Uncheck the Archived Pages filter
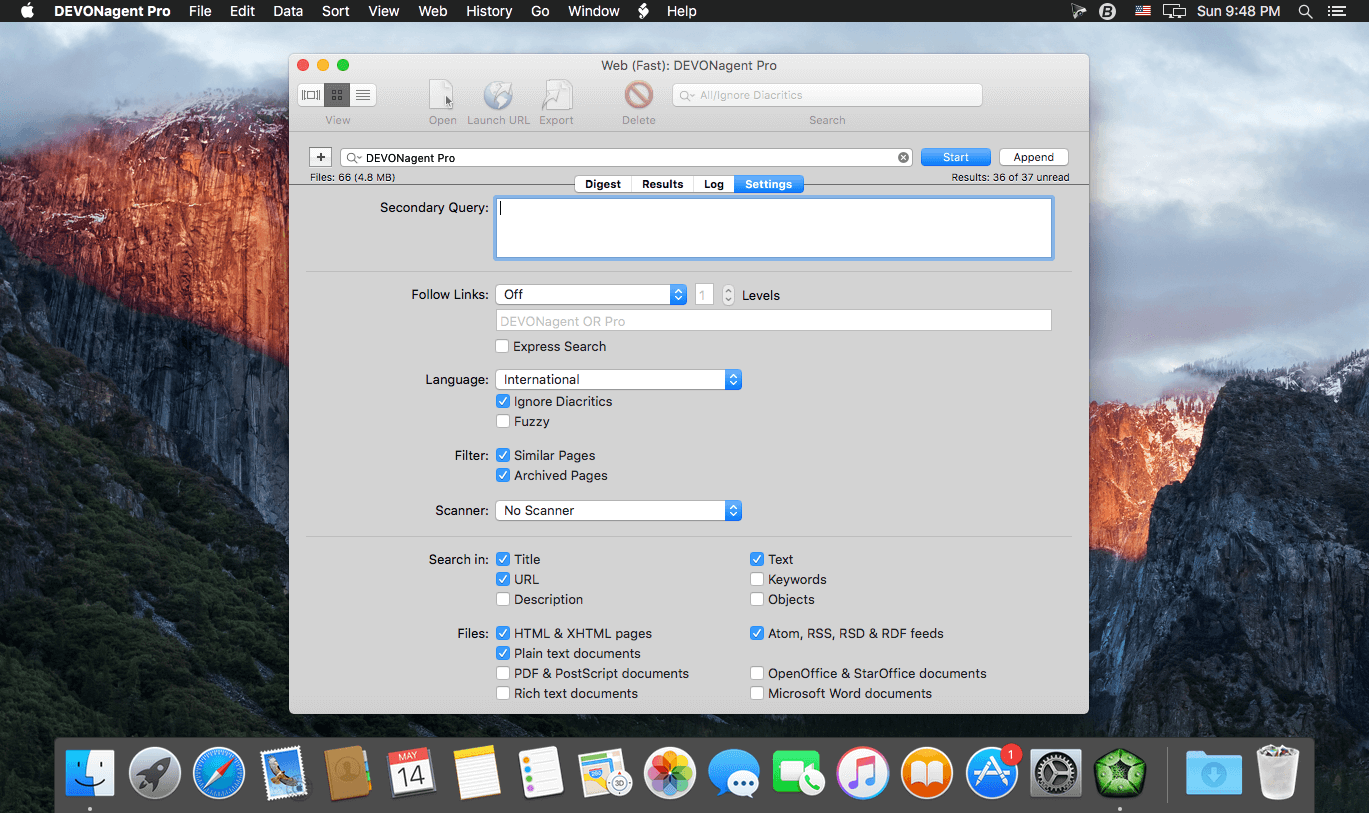 click(x=503, y=476)
